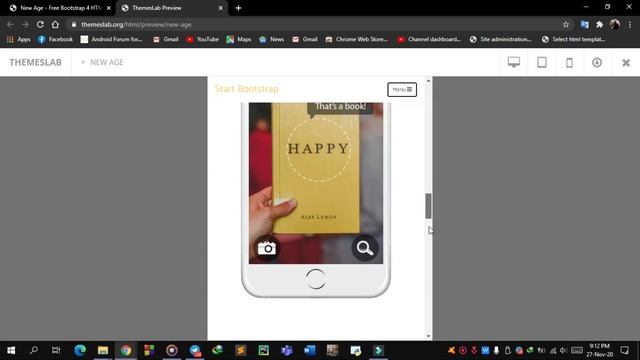Close the ThemesLab preview bar
The image size is (640, 360).
626,63
